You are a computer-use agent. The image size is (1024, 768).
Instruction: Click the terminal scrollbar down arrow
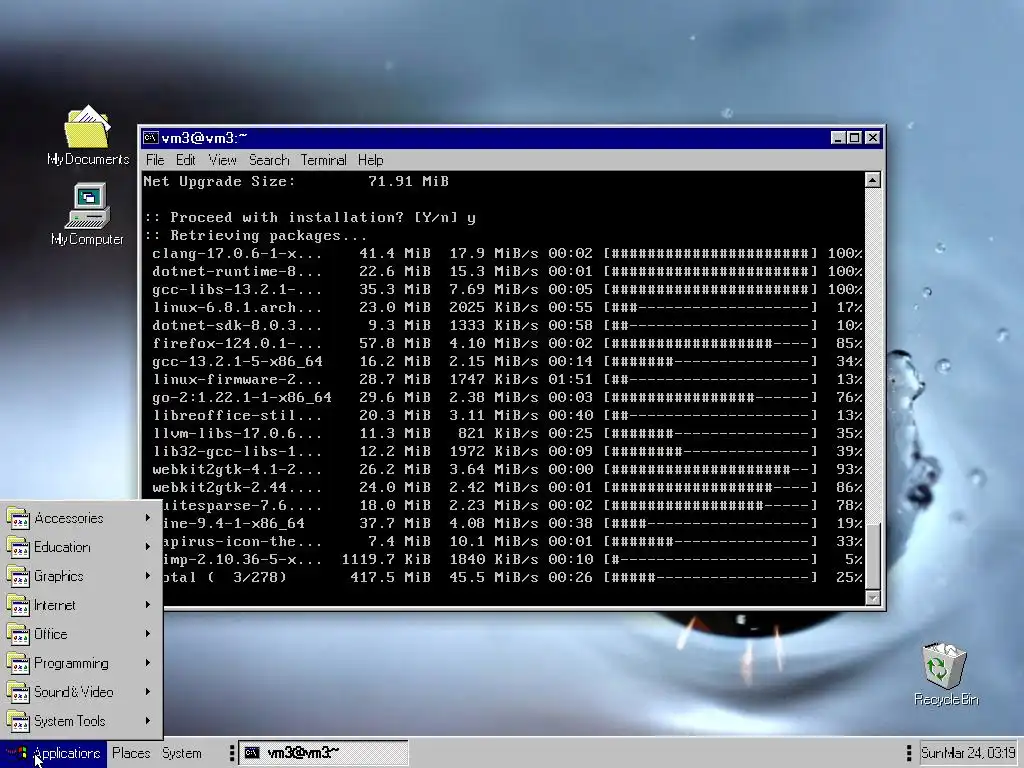[x=872, y=598]
